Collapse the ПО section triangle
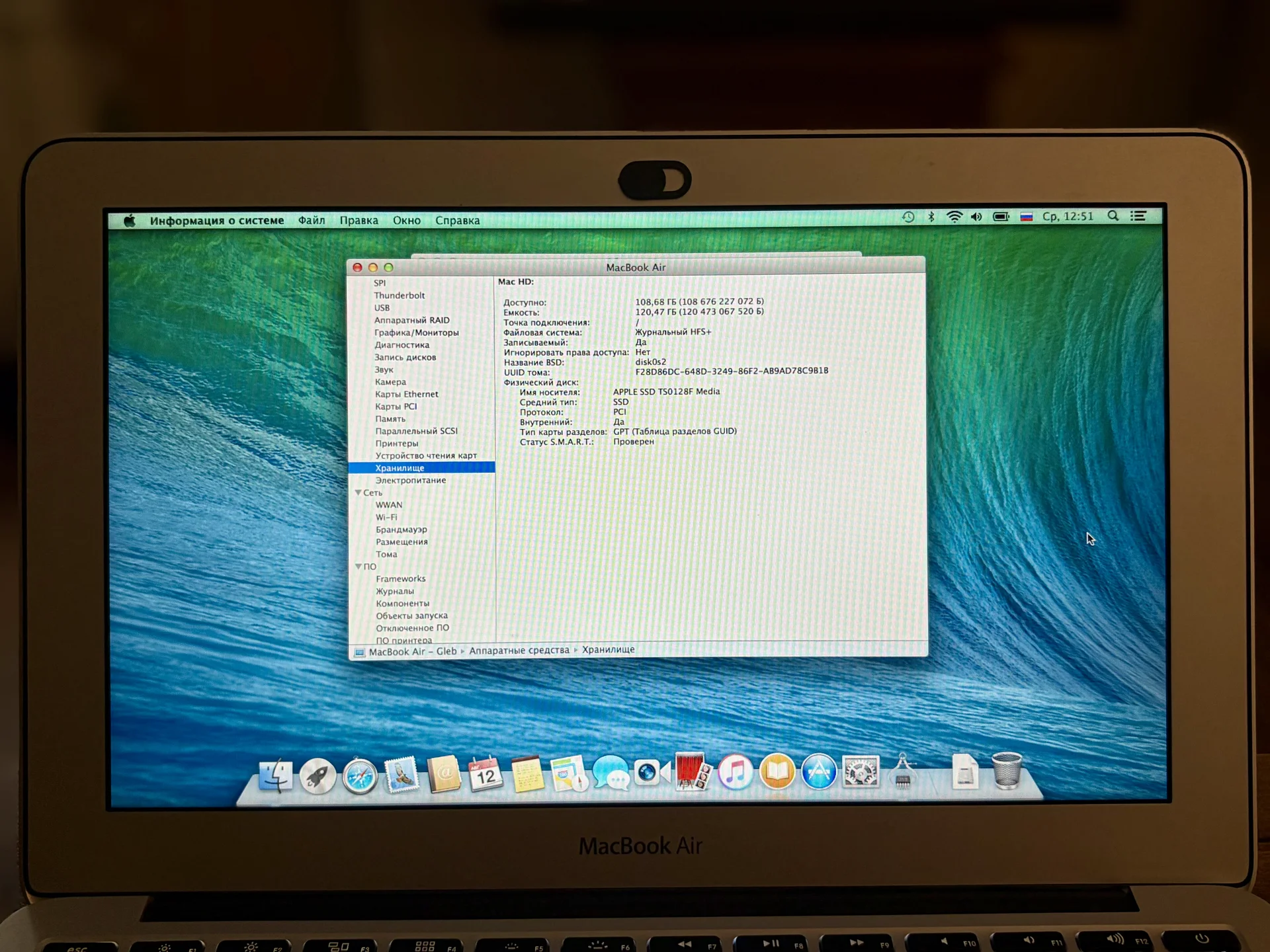 (358, 567)
